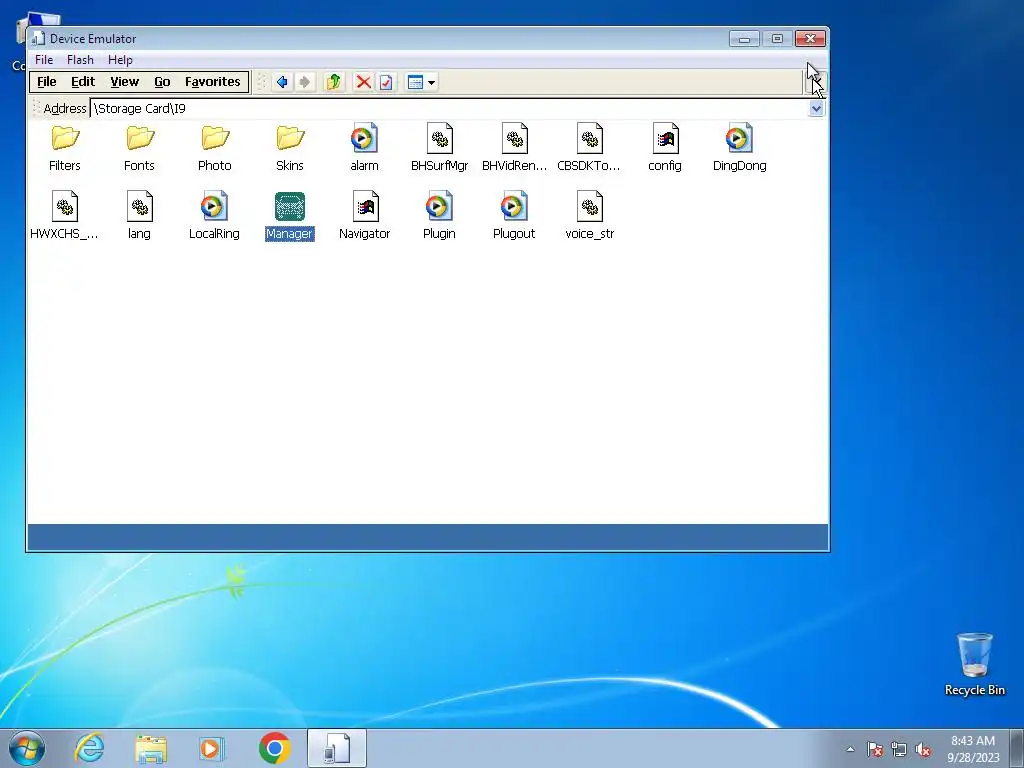This screenshot has height=768, width=1024.
Task: Open the Go menu
Action: (x=162, y=82)
